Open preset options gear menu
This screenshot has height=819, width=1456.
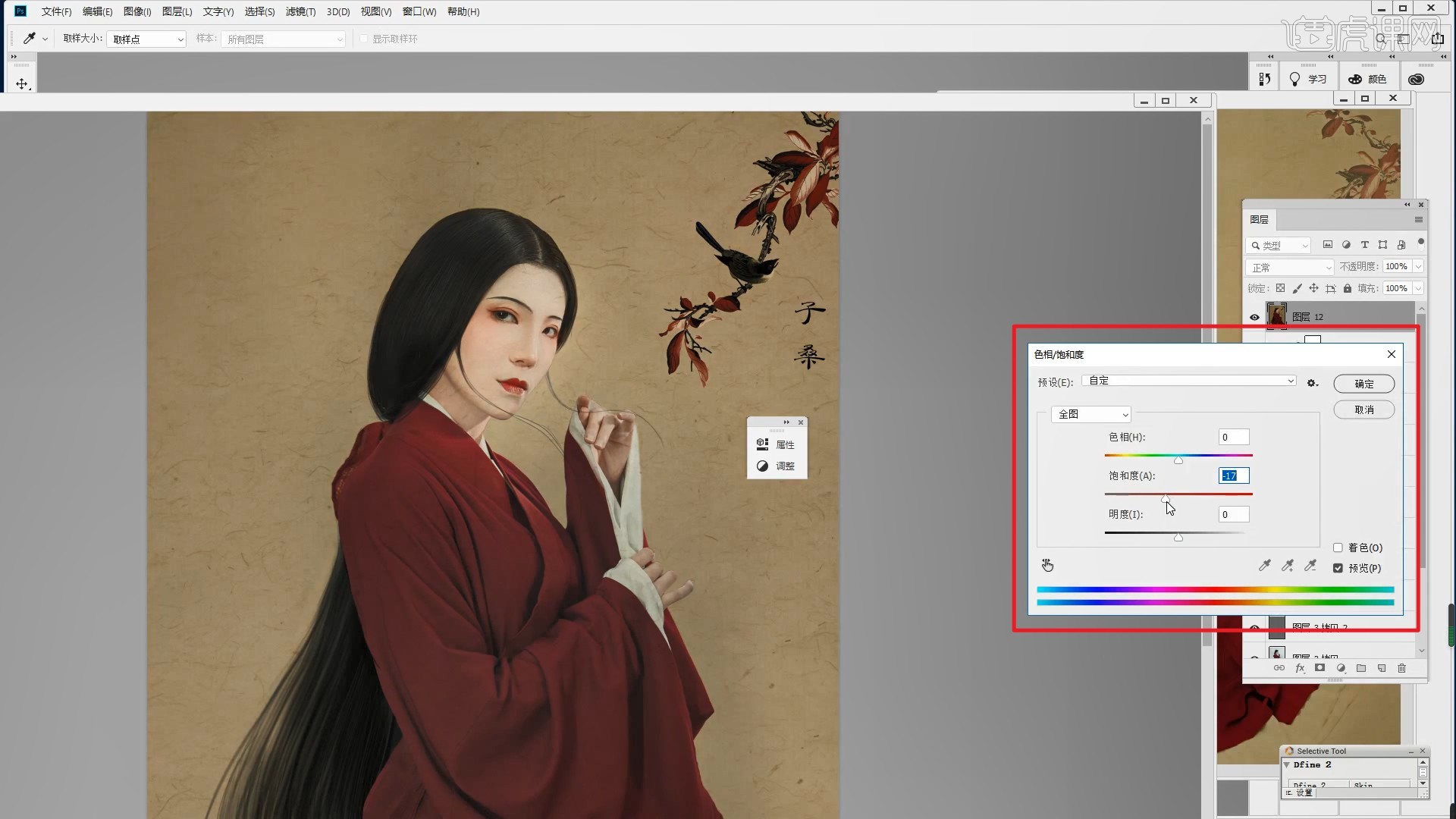coord(1312,383)
